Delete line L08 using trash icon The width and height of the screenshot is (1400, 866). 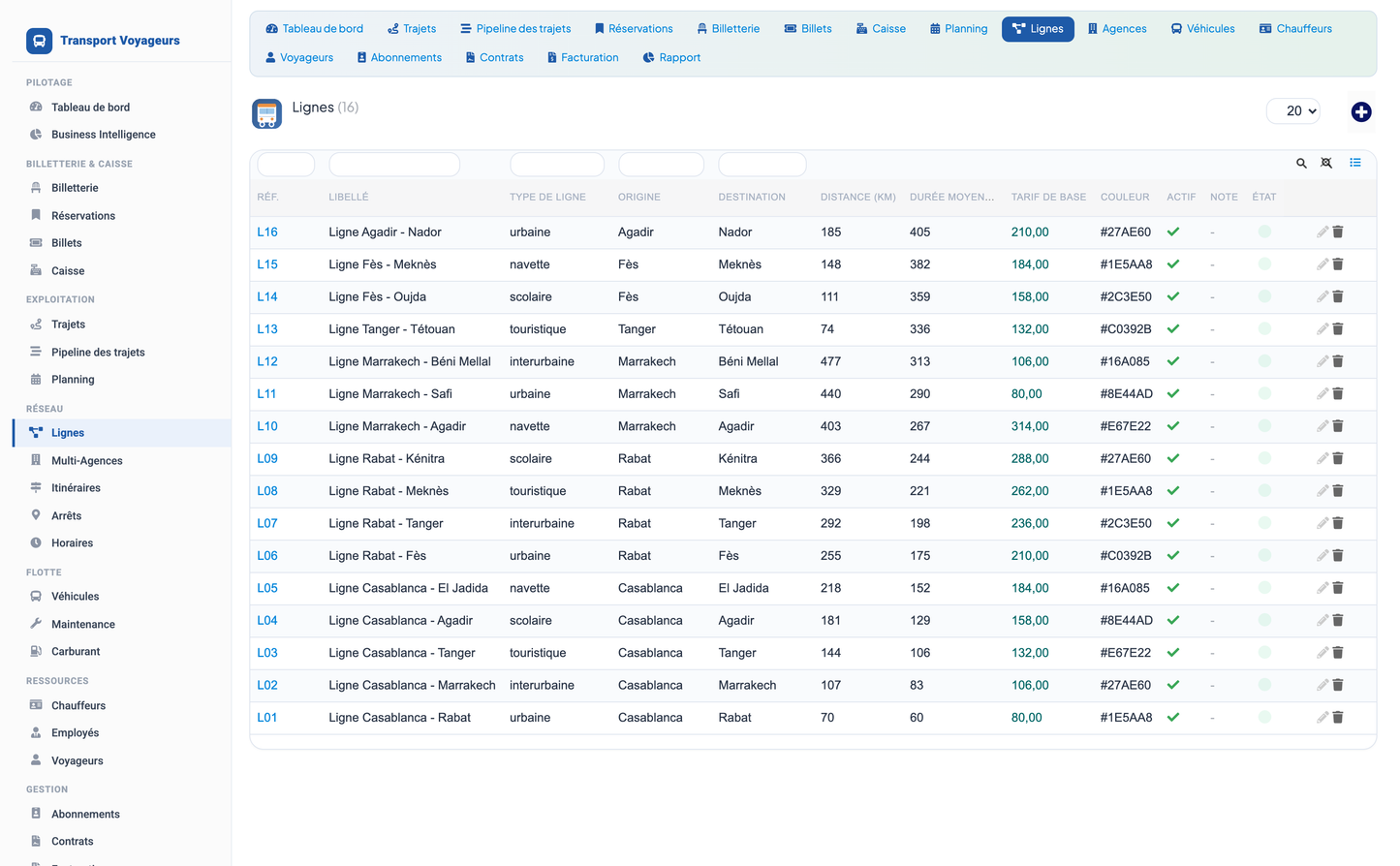point(1338,491)
